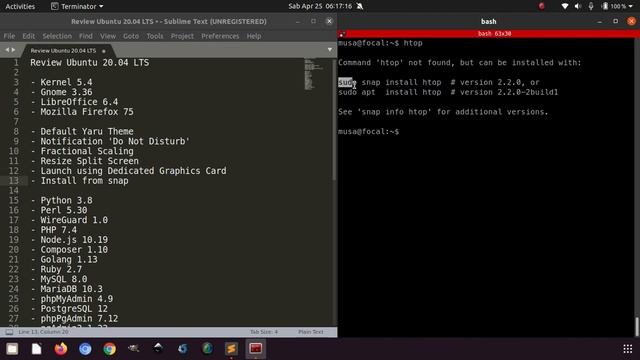
Task: Click the volume speaker icon
Action: coord(578,6)
